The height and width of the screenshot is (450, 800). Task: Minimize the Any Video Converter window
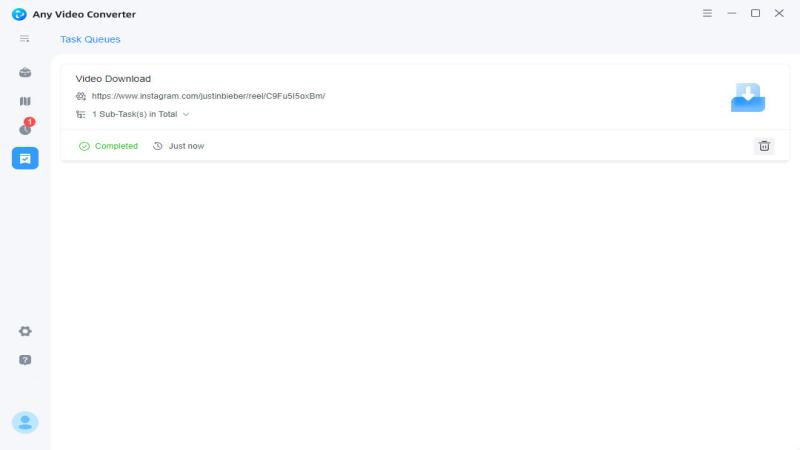tap(732, 13)
